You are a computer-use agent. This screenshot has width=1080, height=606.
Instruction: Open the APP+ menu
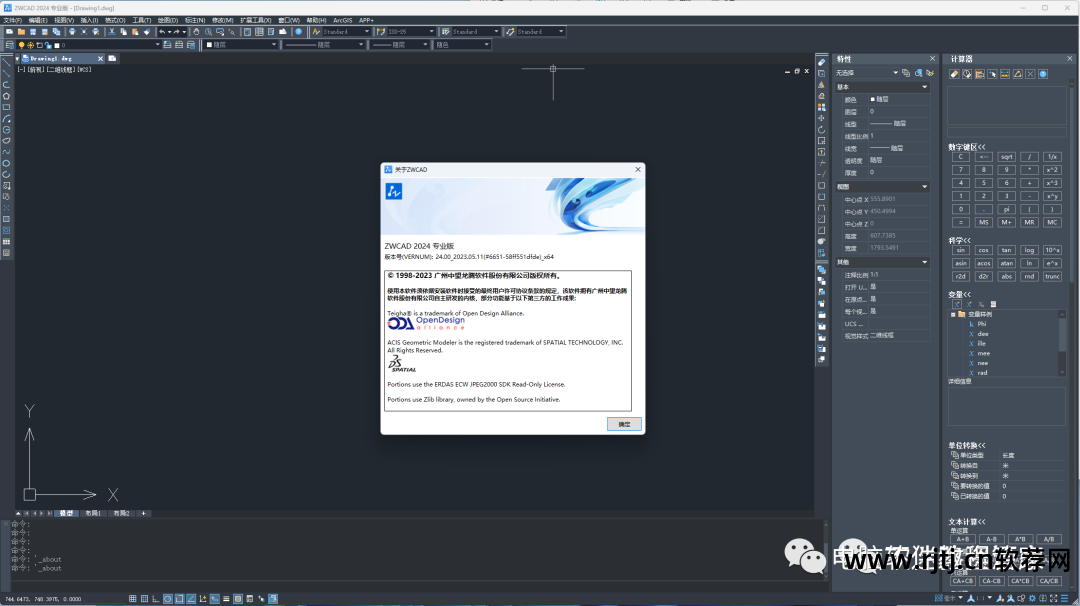[366, 20]
